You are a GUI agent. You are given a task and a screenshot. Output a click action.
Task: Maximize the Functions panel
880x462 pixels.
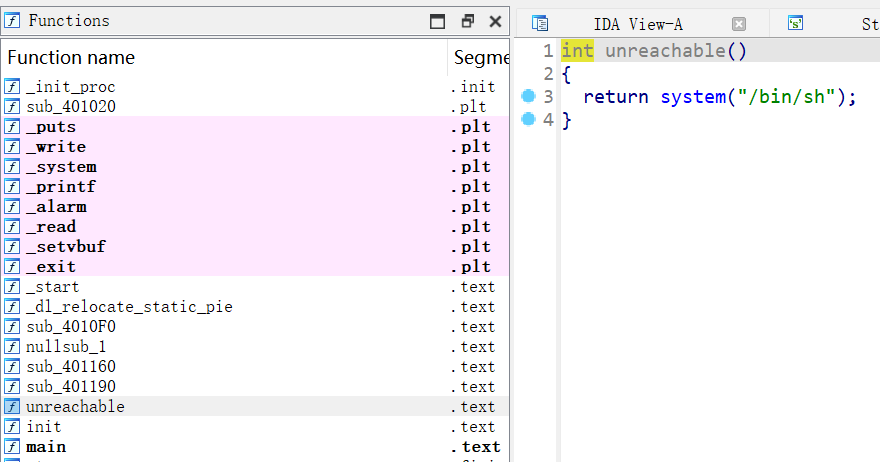tap(437, 21)
